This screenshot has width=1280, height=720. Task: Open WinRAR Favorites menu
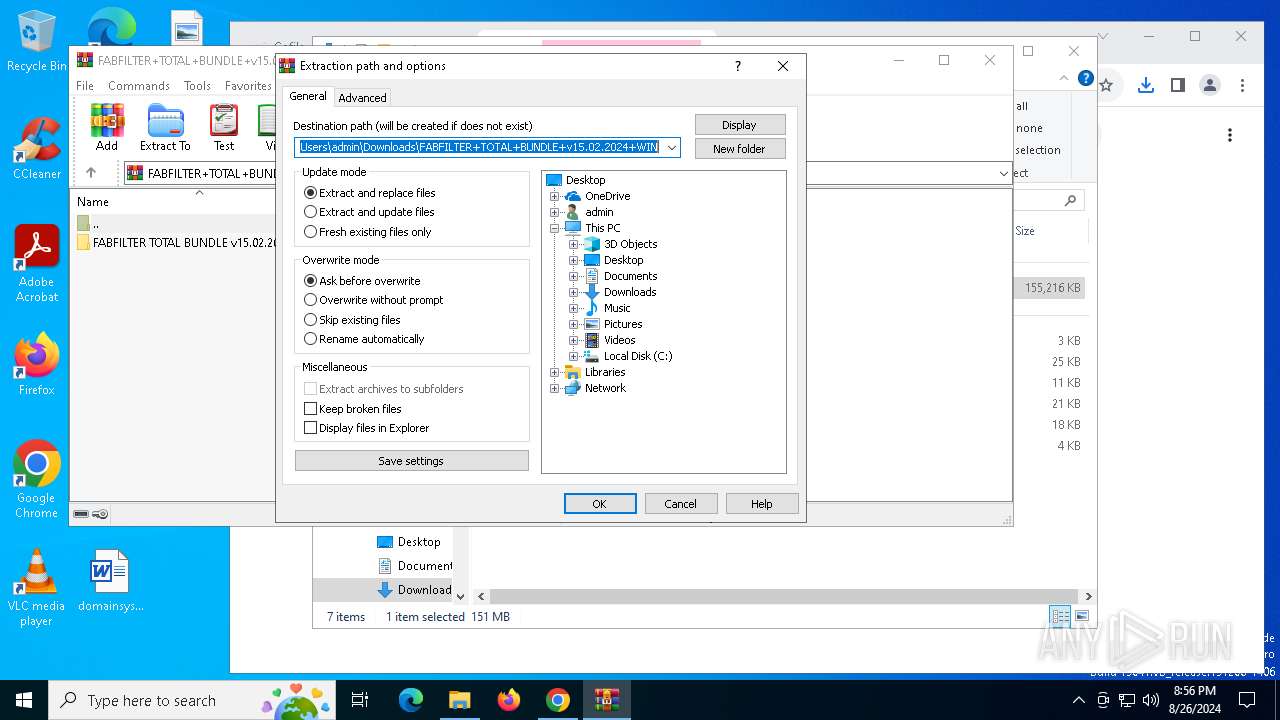248,86
